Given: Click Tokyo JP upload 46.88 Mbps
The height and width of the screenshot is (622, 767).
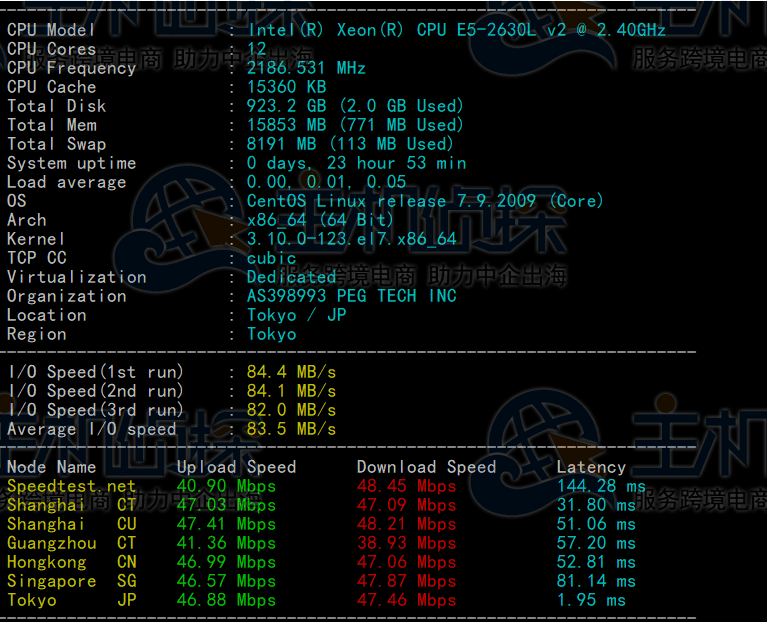Looking at the screenshot, I should [226, 600].
